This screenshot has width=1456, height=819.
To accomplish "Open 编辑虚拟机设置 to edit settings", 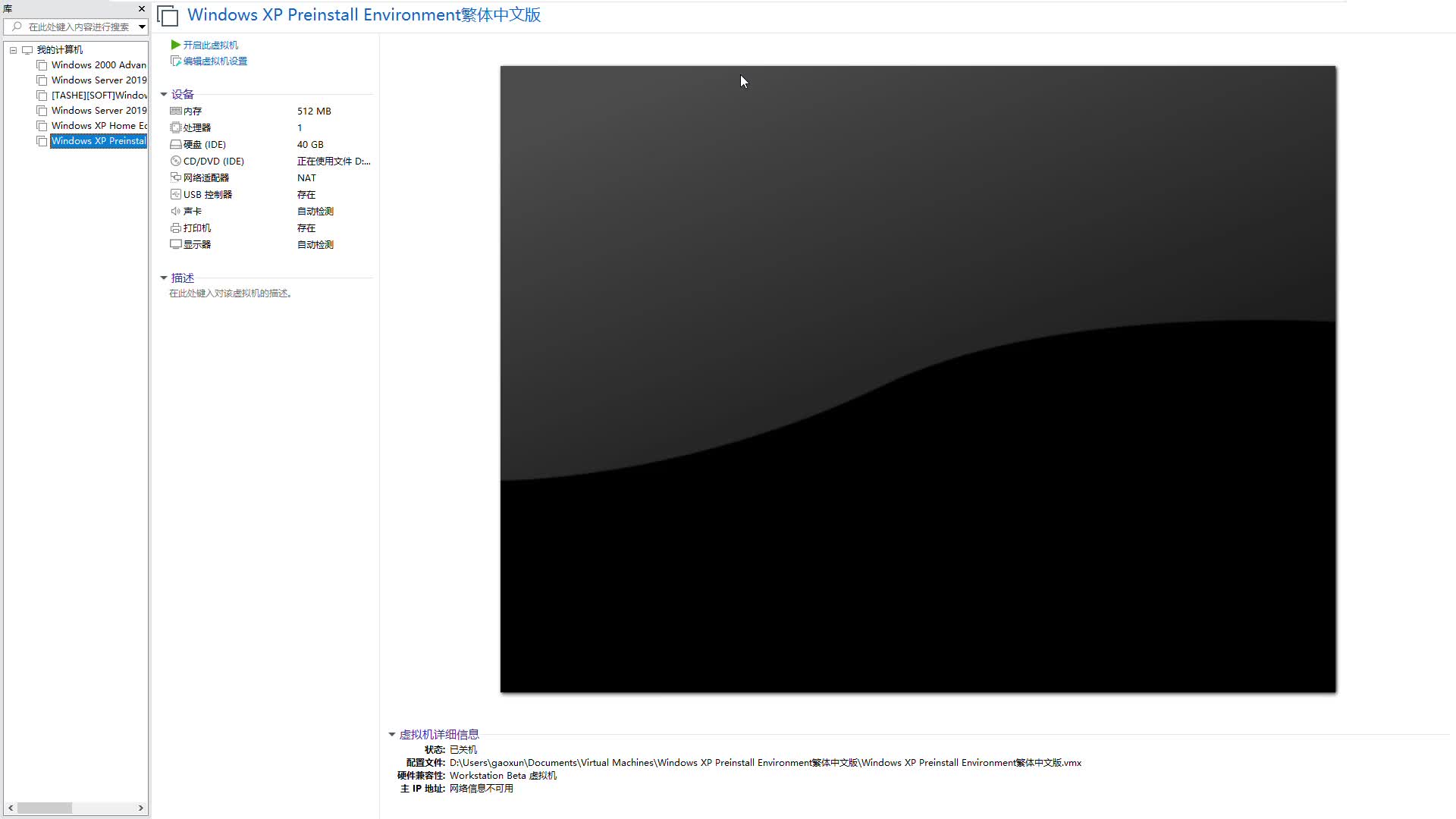I will tap(215, 61).
